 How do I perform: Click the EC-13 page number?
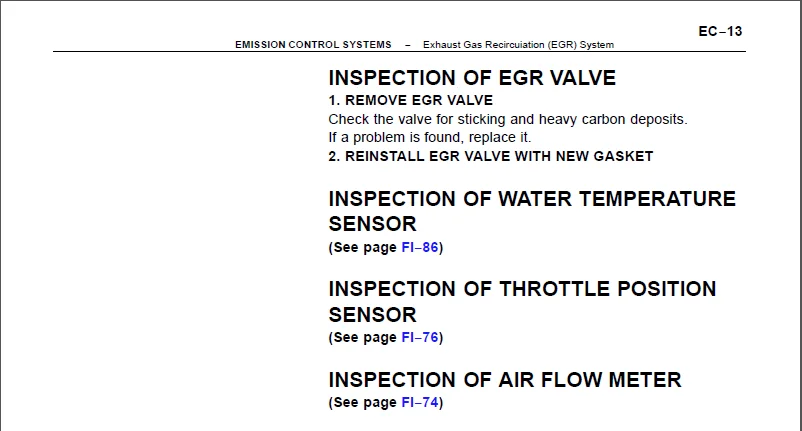pos(720,31)
